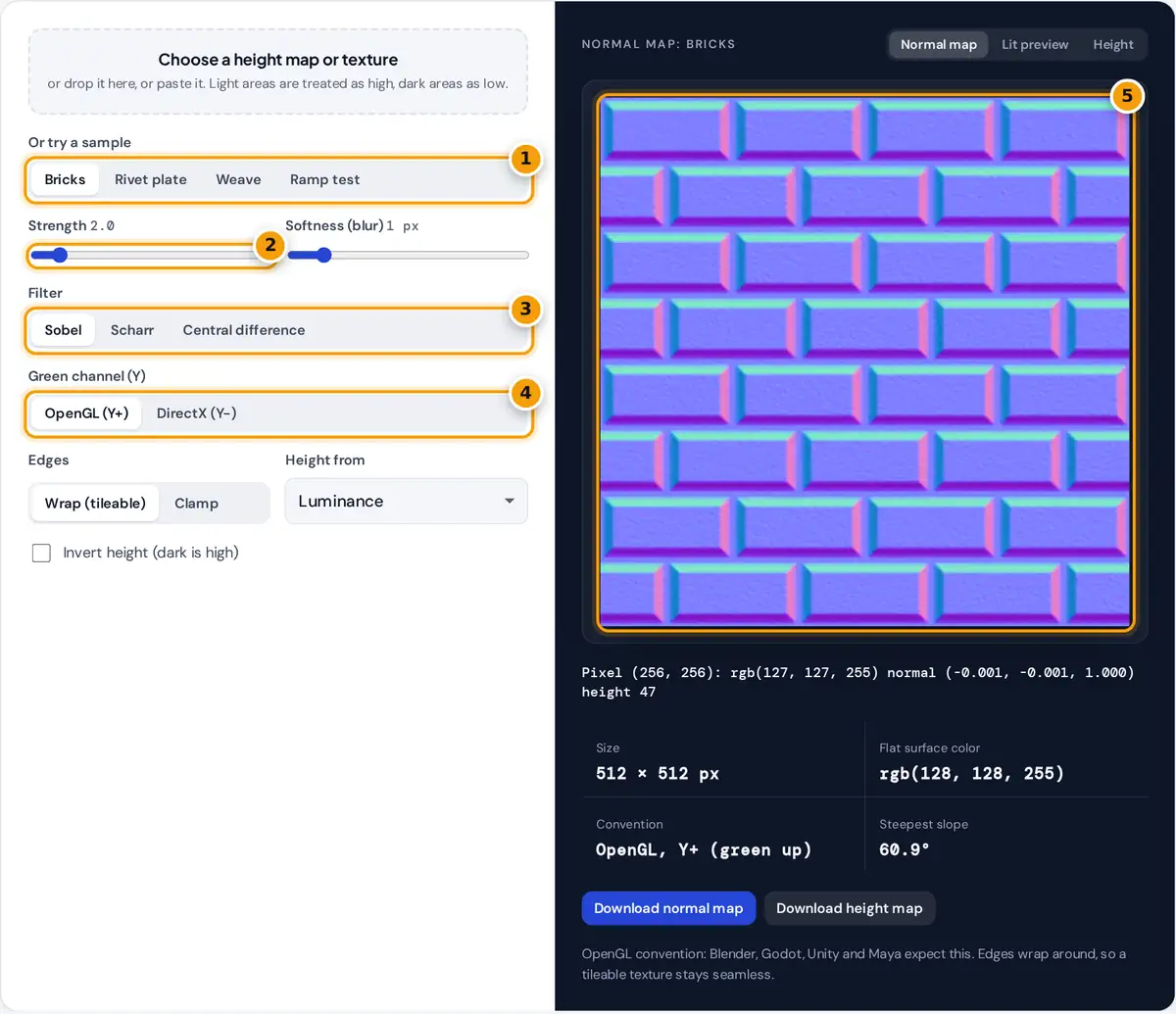Choose Central difference filter
The width and height of the screenshot is (1176, 1014).
coord(244,330)
